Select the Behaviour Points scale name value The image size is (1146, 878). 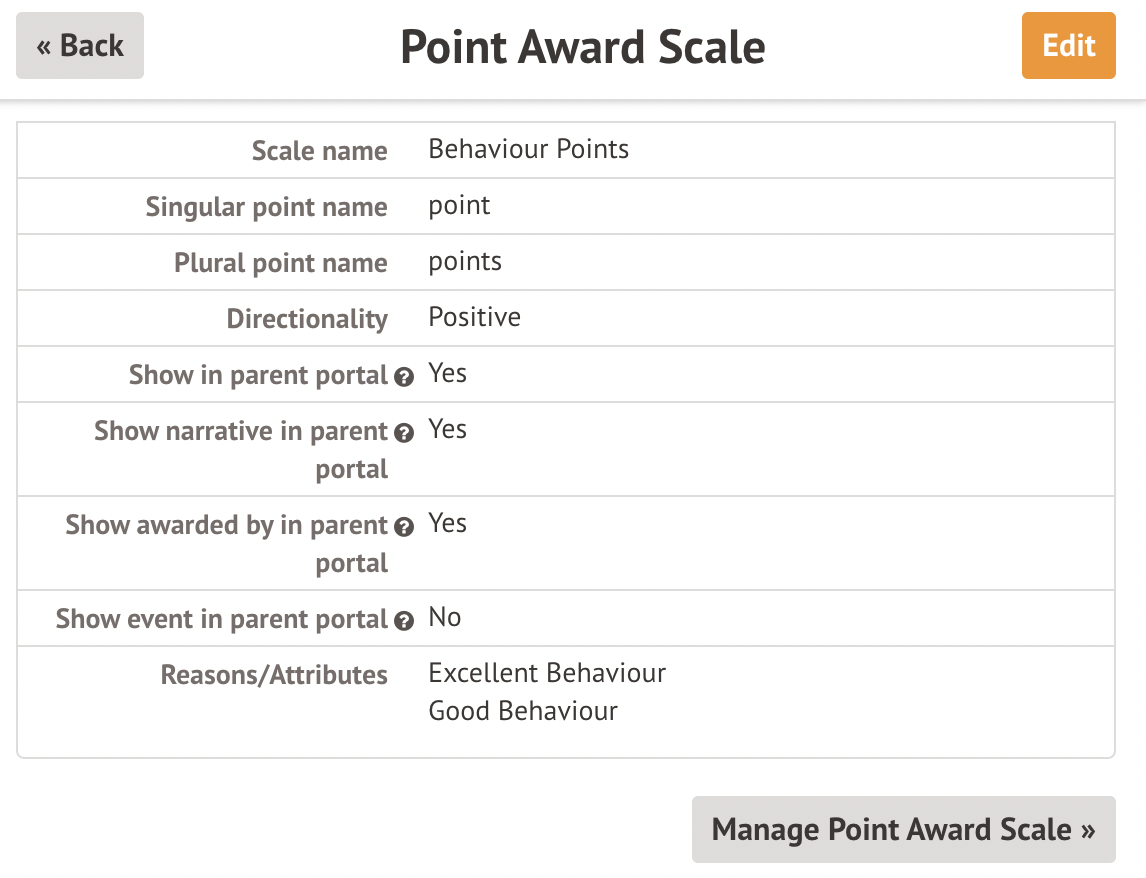[529, 150]
